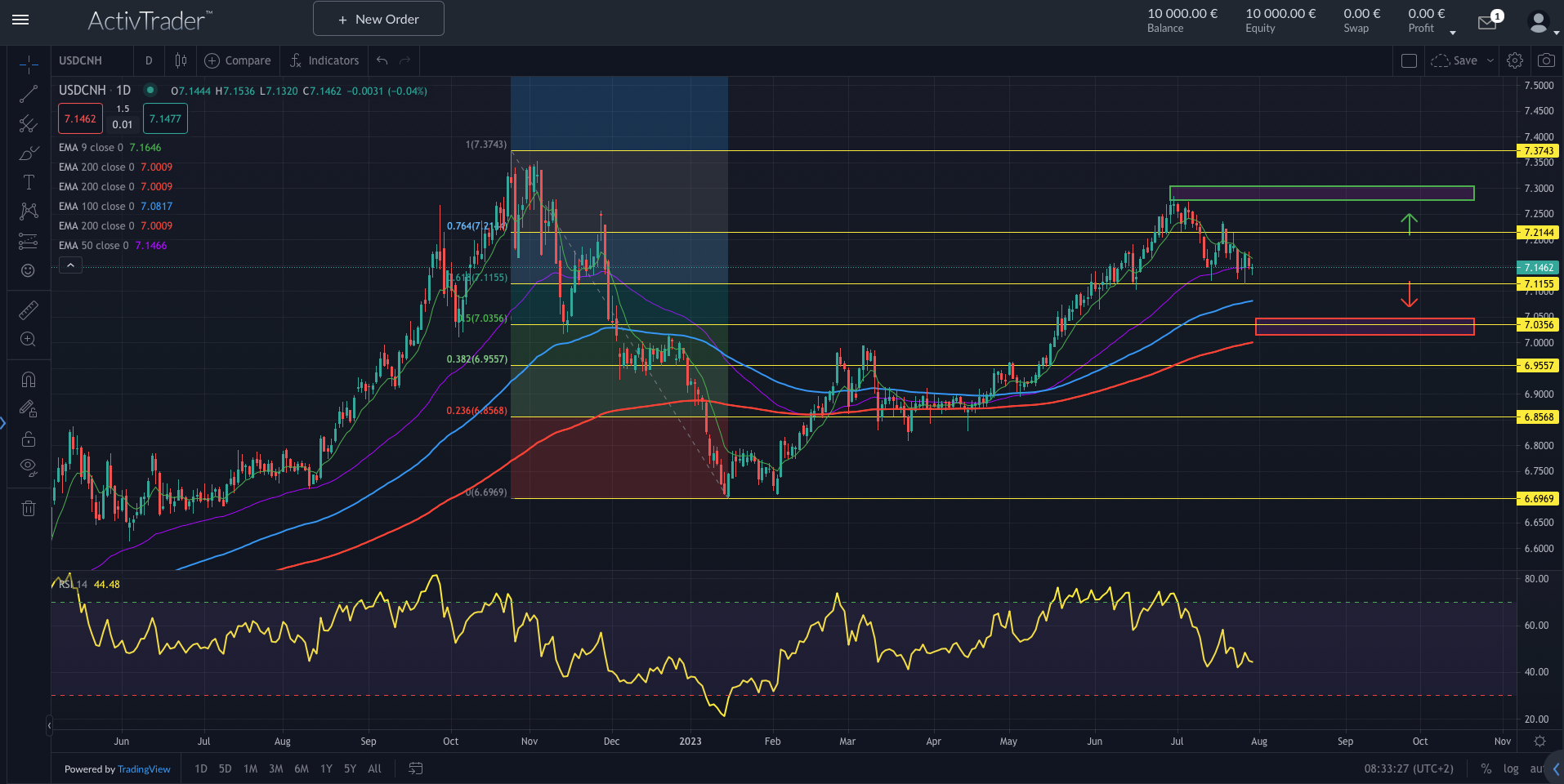The width and height of the screenshot is (1564, 784).
Task: Open the brush drawing tool
Action: (28, 153)
